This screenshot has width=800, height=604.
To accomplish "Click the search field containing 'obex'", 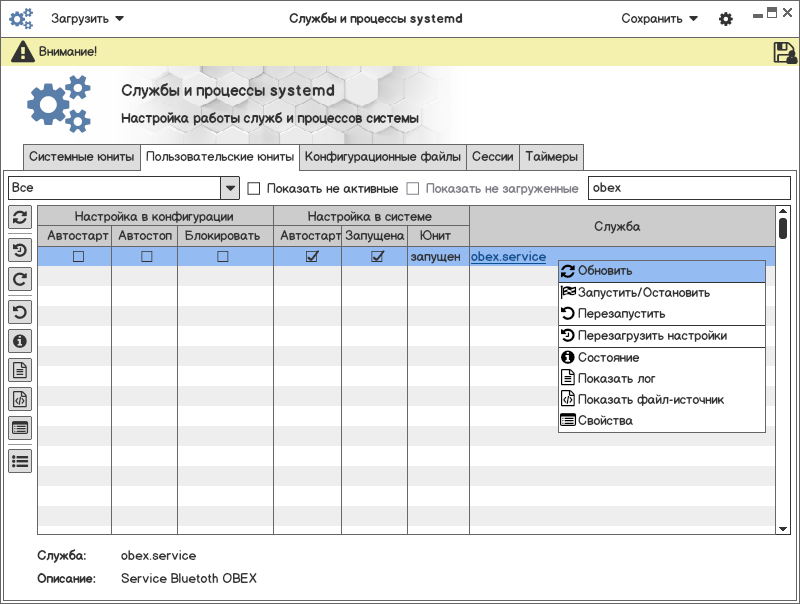I will (688, 188).
